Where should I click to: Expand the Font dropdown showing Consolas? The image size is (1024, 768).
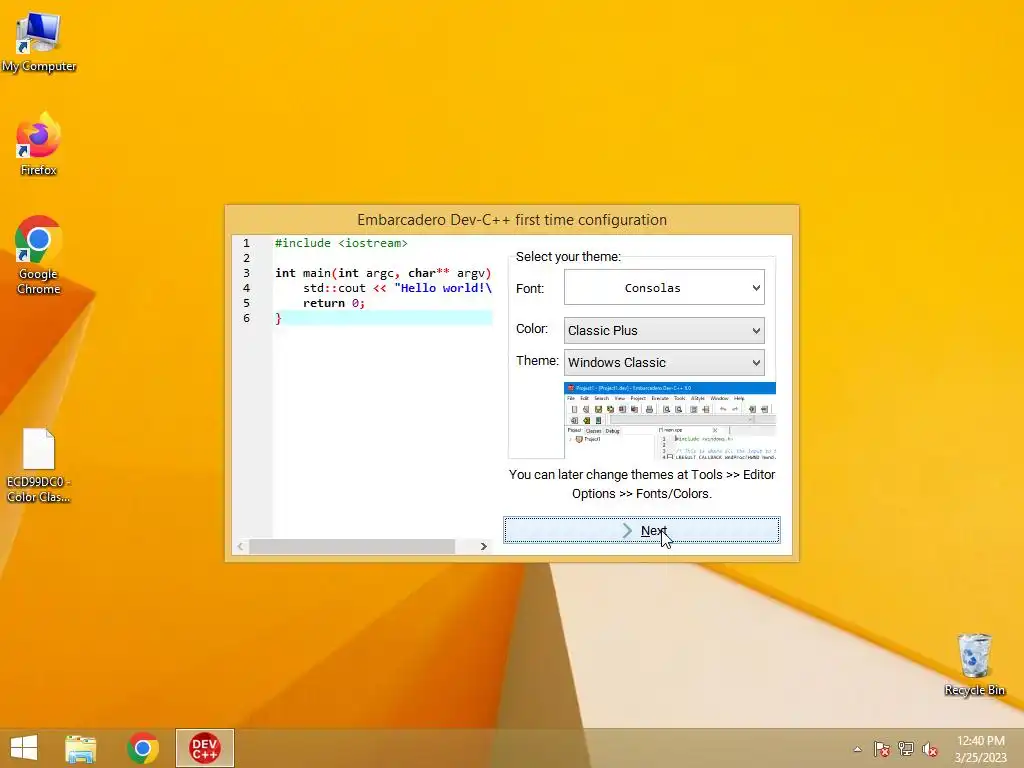click(x=664, y=287)
